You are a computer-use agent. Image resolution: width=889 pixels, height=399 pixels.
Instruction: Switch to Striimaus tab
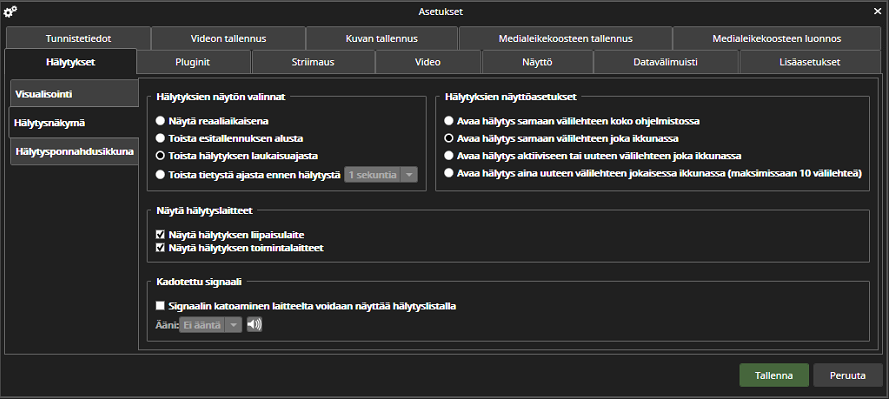[x=313, y=62]
